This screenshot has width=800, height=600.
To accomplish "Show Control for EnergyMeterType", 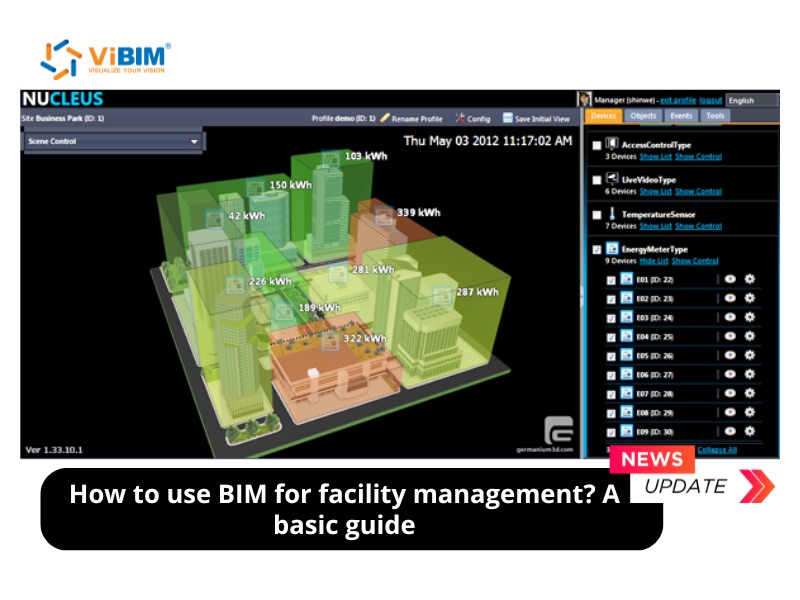I will [x=695, y=261].
